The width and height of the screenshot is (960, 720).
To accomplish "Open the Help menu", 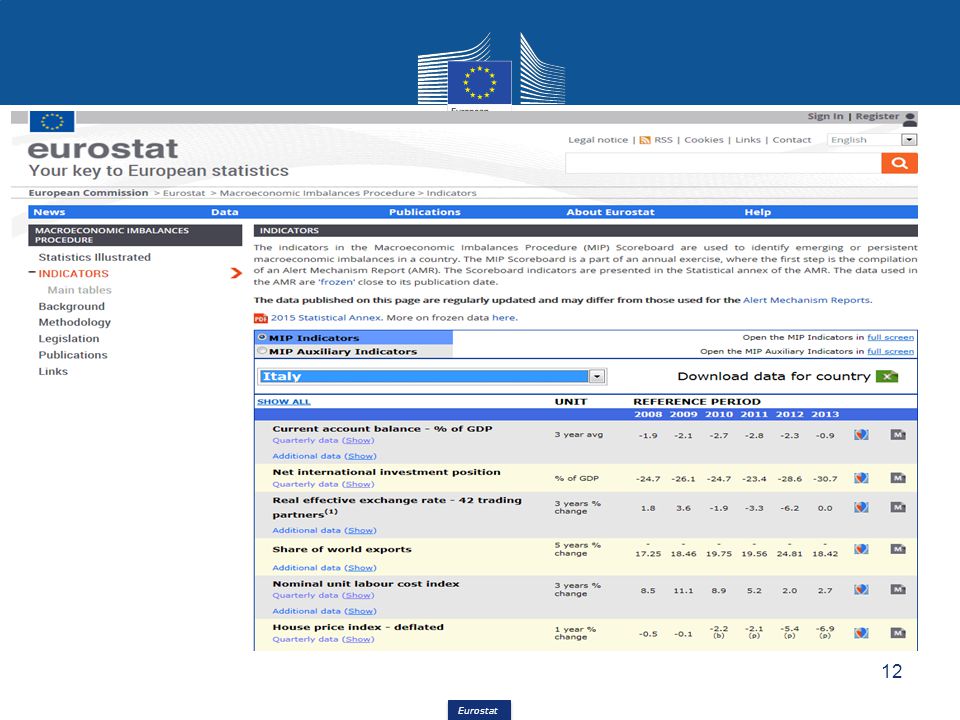I will 757,212.
